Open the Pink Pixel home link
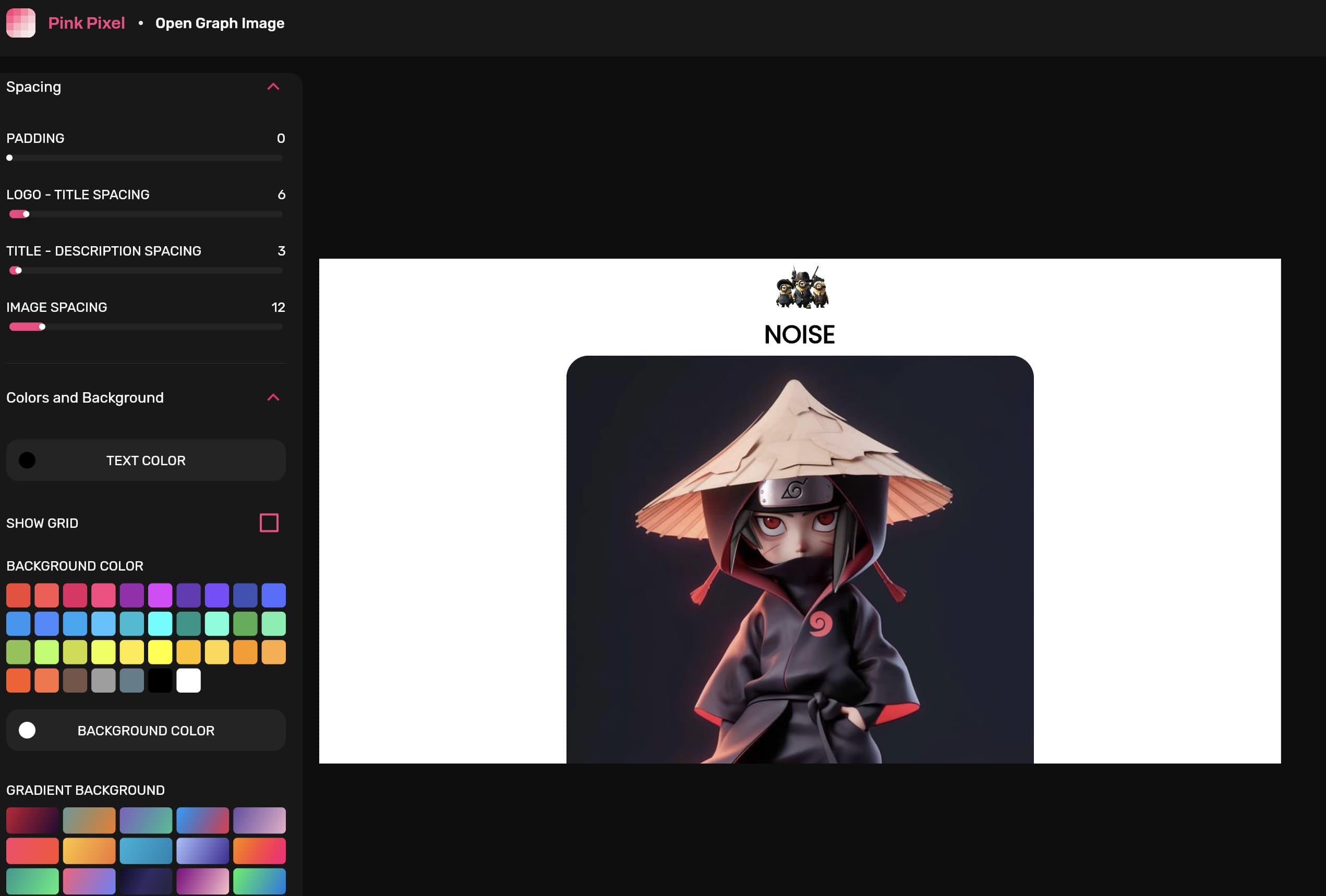Image resolution: width=1326 pixels, height=896 pixels. (x=86, y=23)
